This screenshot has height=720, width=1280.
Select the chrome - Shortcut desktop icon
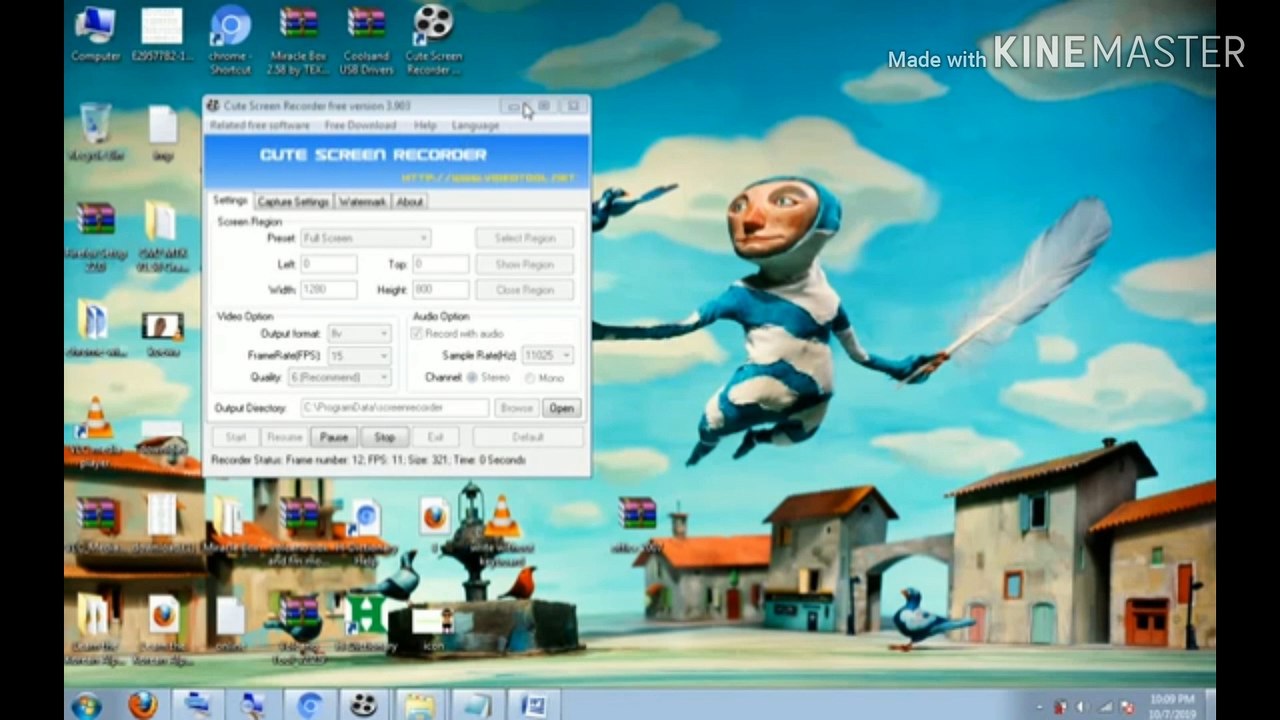coord(230,40)
